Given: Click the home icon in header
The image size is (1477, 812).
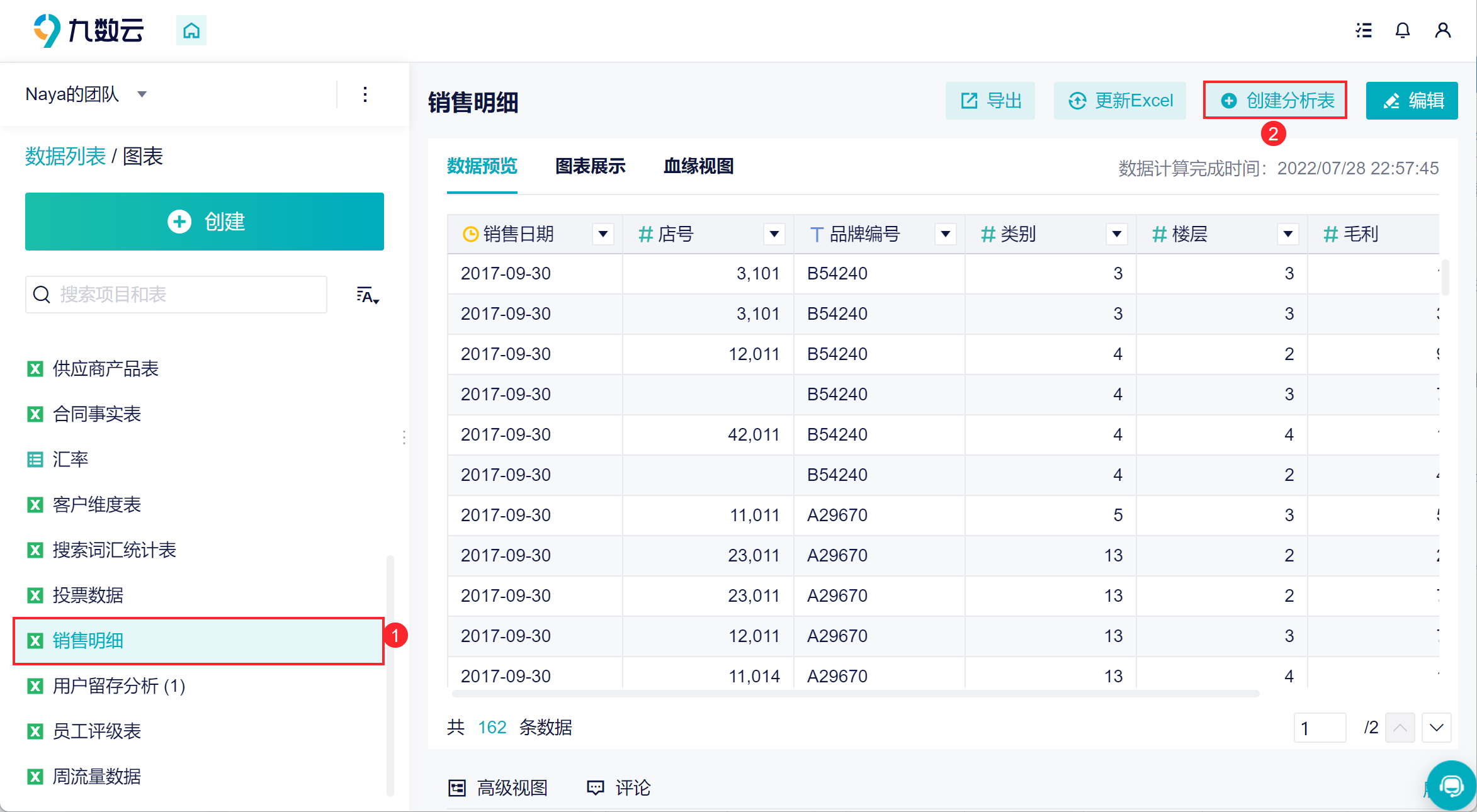Looking at the screenshot, I should pos(191,30).
